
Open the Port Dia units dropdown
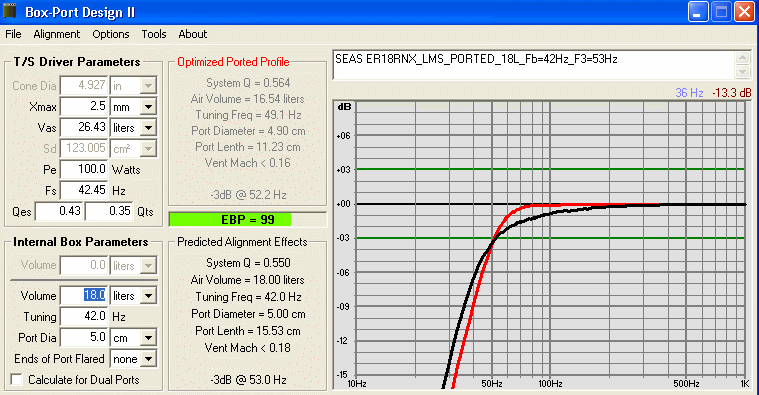tap(149, 337)
